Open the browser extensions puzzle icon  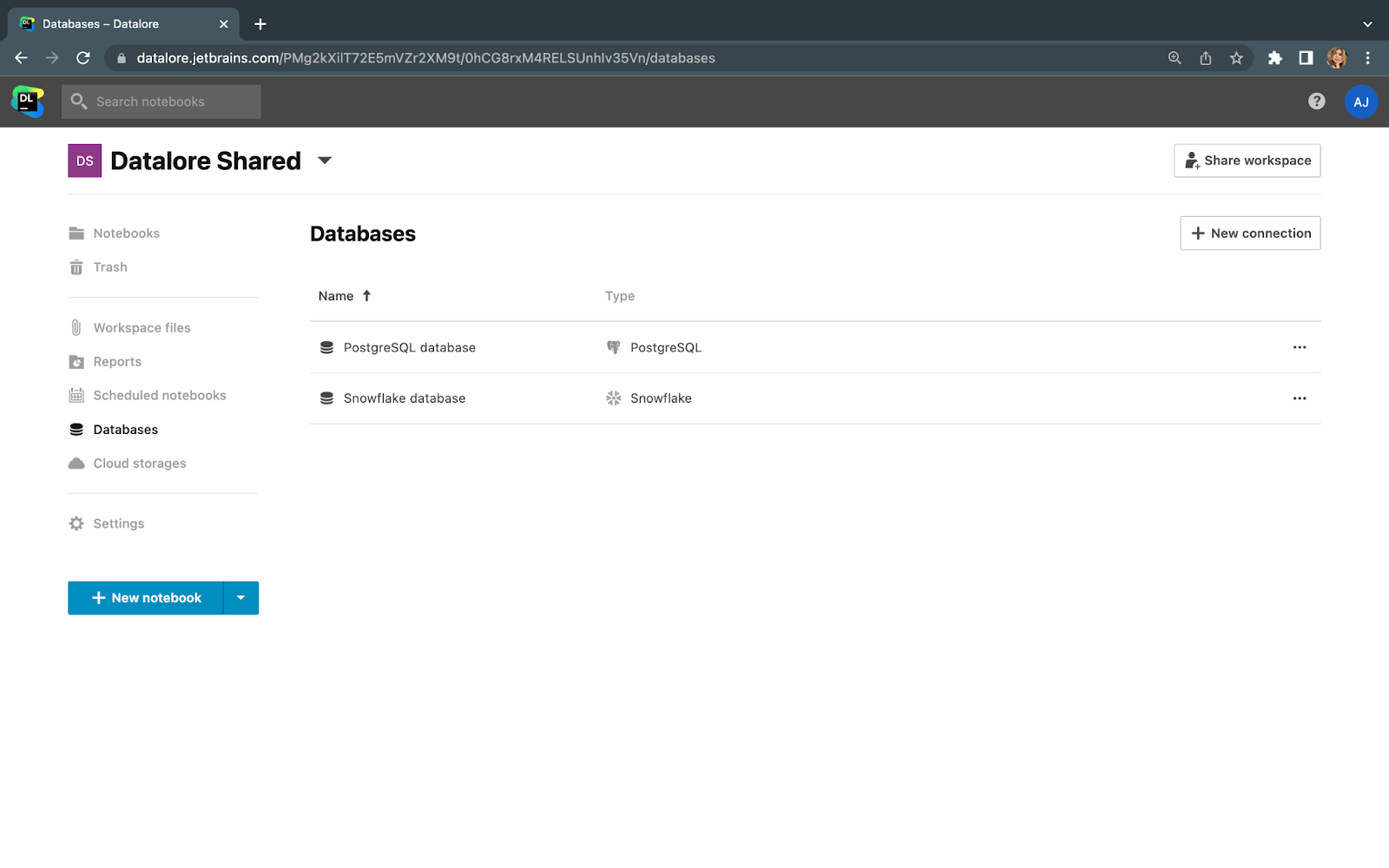coord(1274,58)
